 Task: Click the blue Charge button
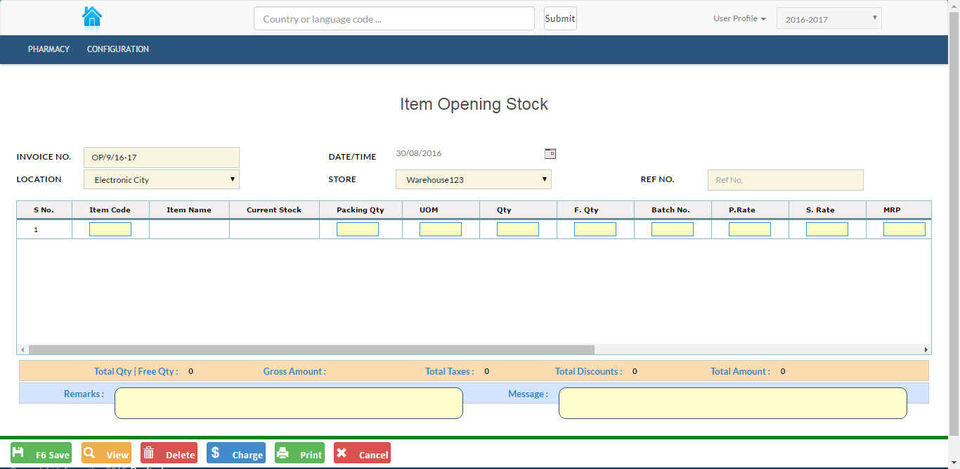236,453
